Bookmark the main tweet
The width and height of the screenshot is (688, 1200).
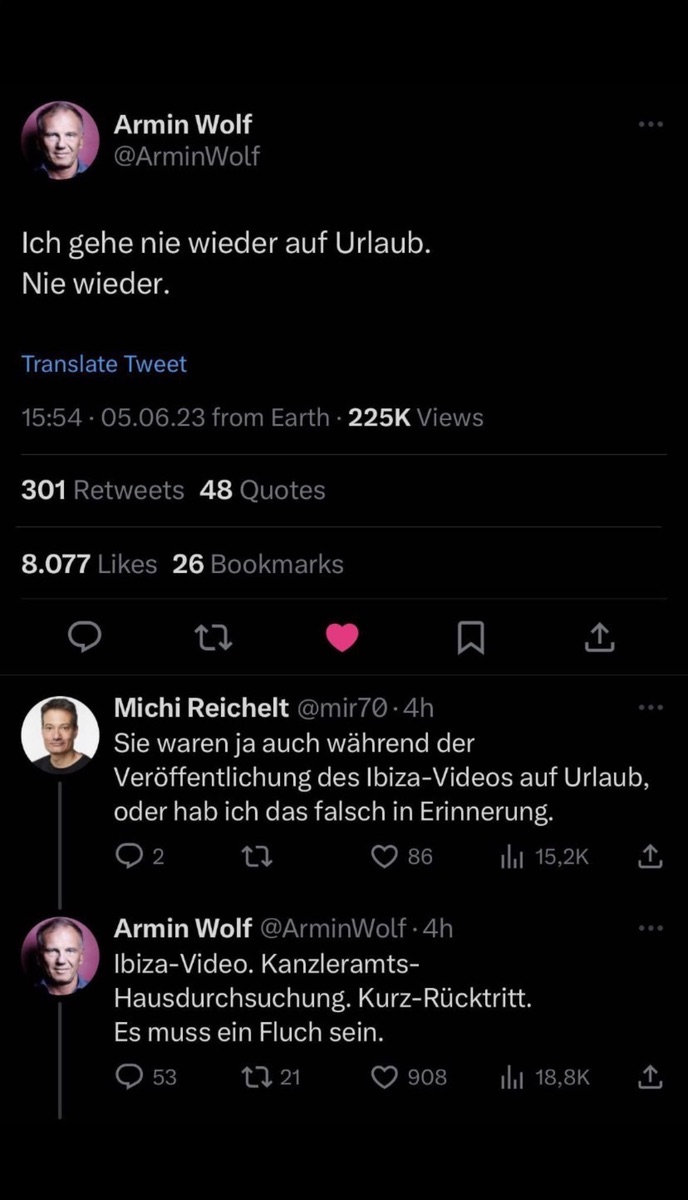[470, 637]
